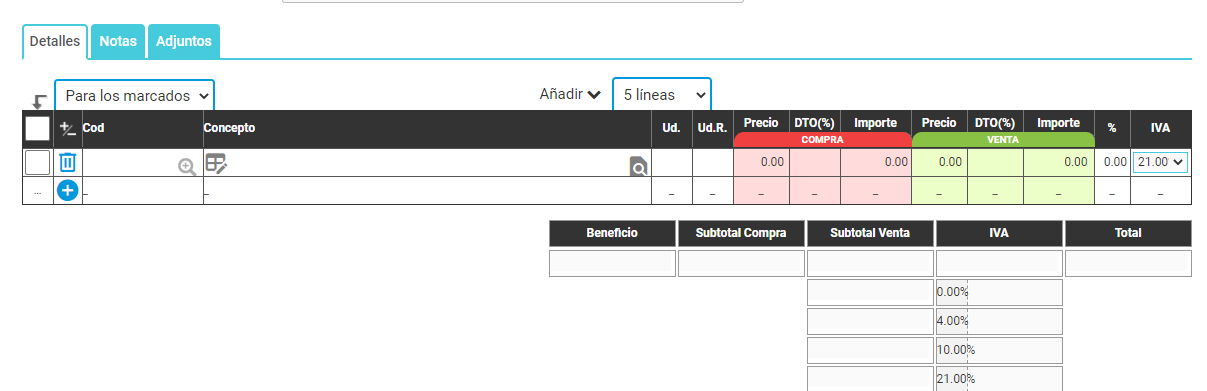Check the first row's checkbox
Screen dimensions: 1207x391
(37, 162)
